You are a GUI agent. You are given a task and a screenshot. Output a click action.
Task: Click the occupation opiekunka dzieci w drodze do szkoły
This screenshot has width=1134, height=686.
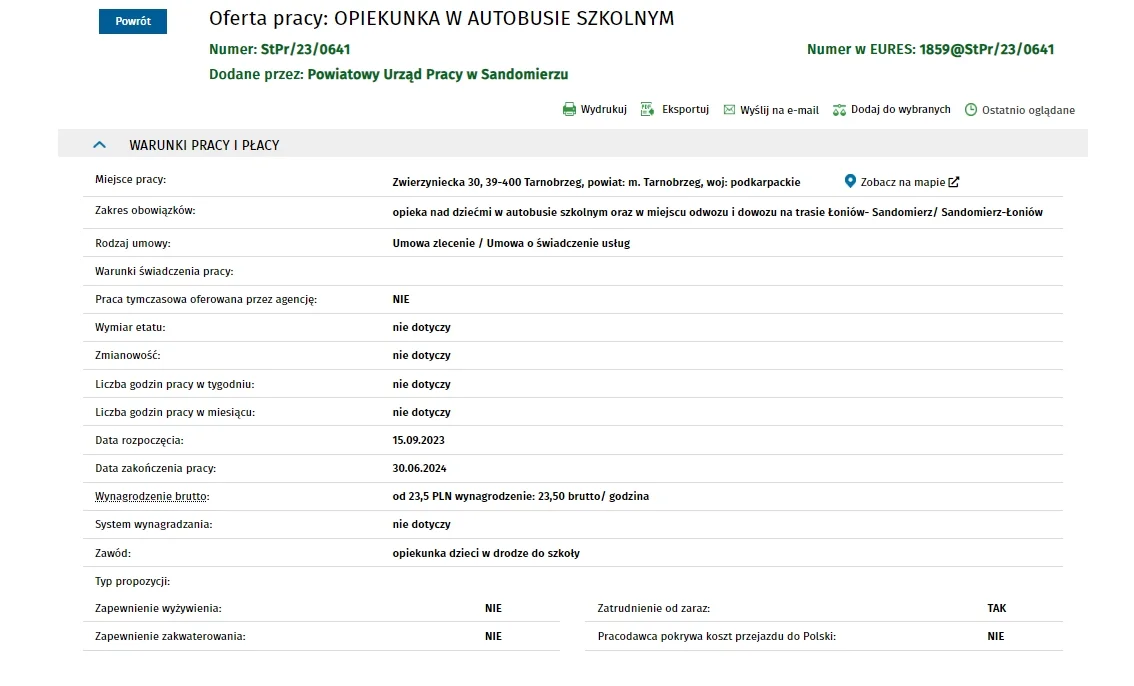pyautogui.click(x=486, y=554)
